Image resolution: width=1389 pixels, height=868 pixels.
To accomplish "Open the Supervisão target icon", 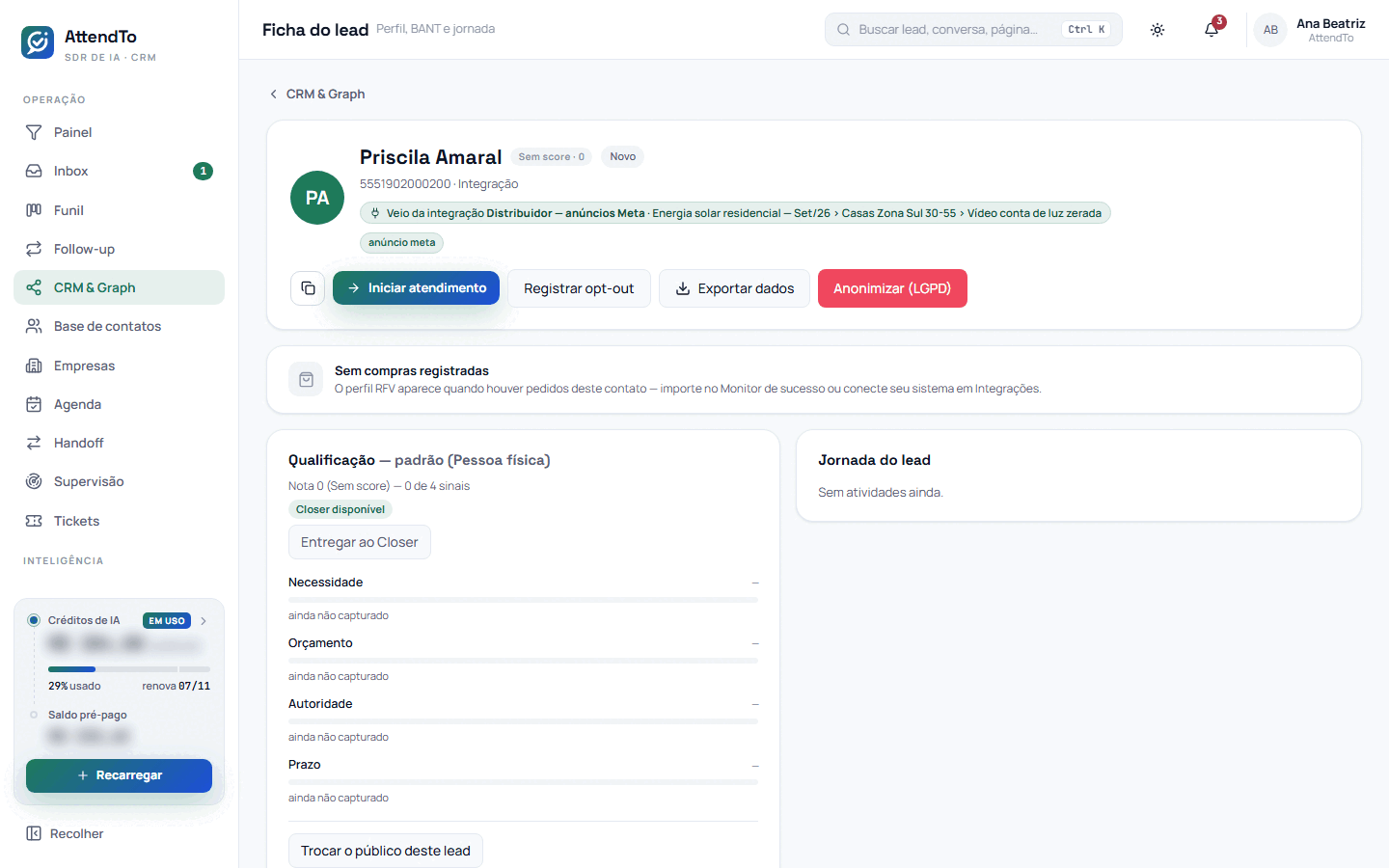I will point(34,481).
